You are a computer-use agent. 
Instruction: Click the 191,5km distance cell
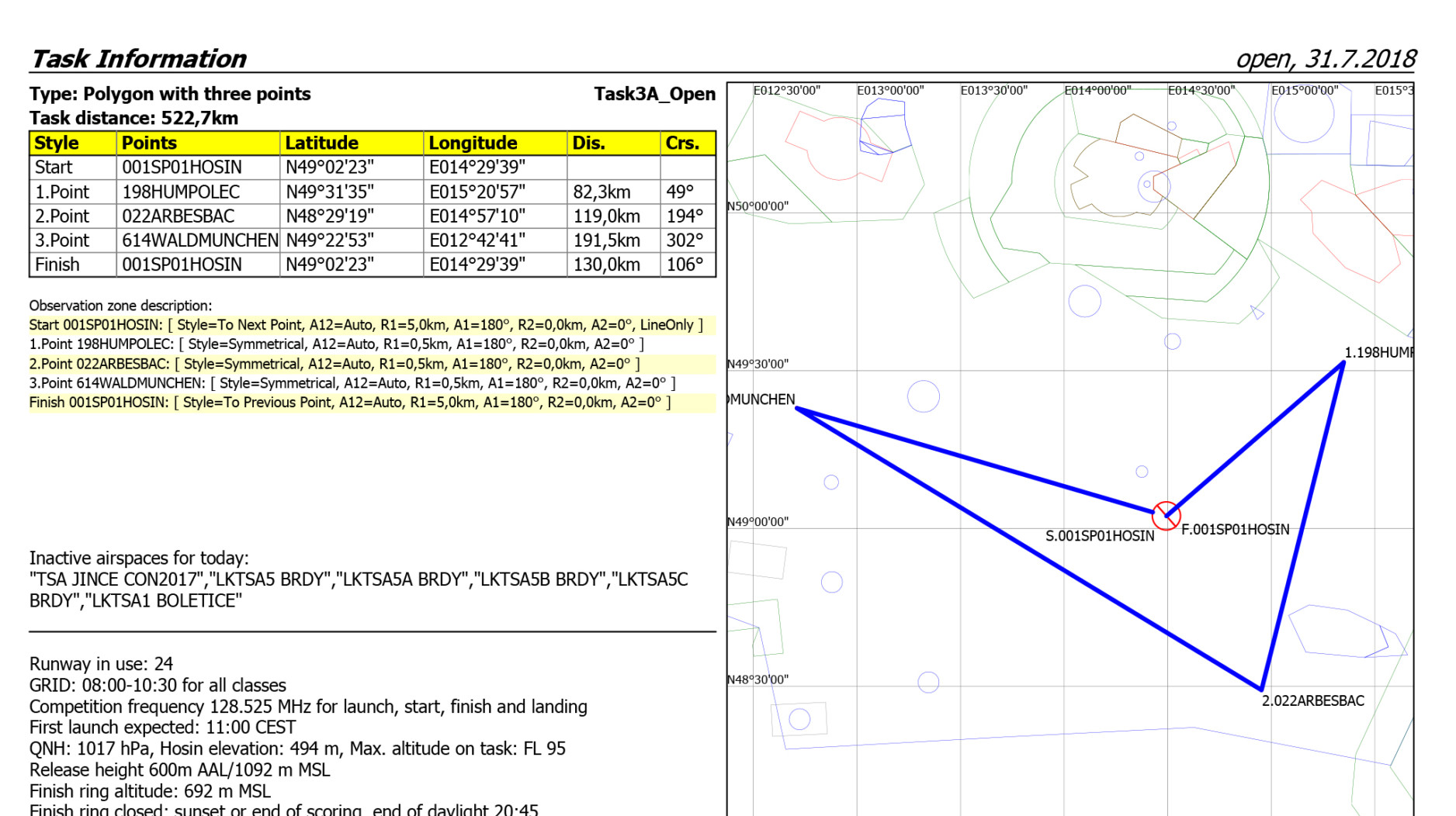pyautogui.click(x=606, y=240)
